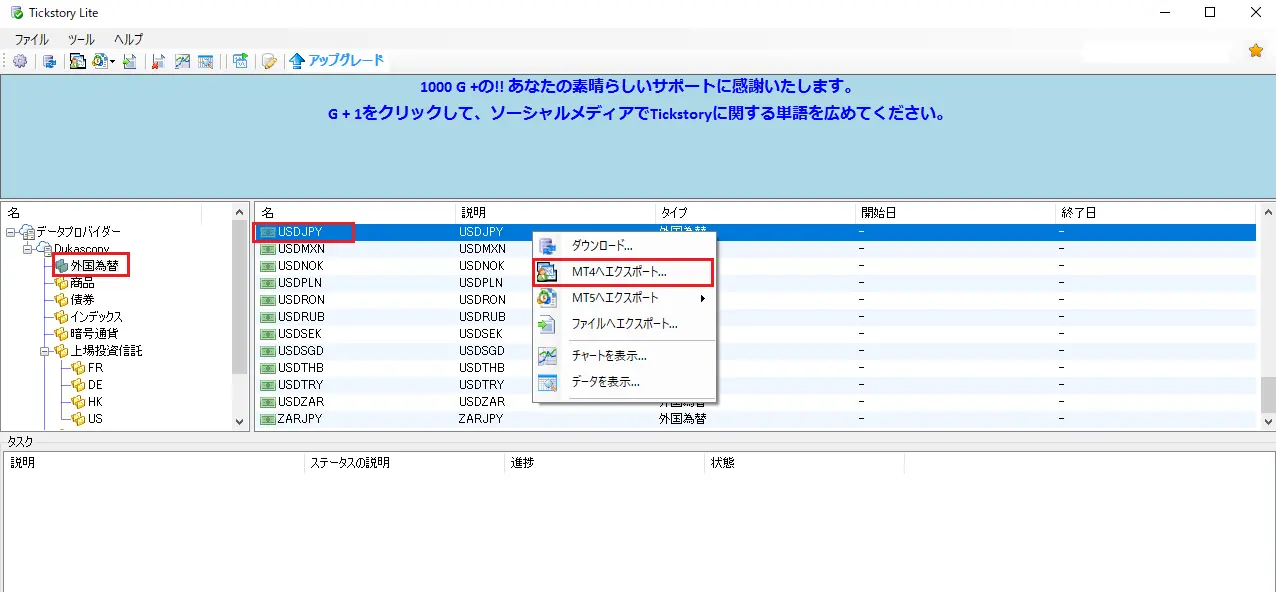1276x592 pixels.
Task: Click the MT4 export toolbar icon
Action: coord(77,61)
